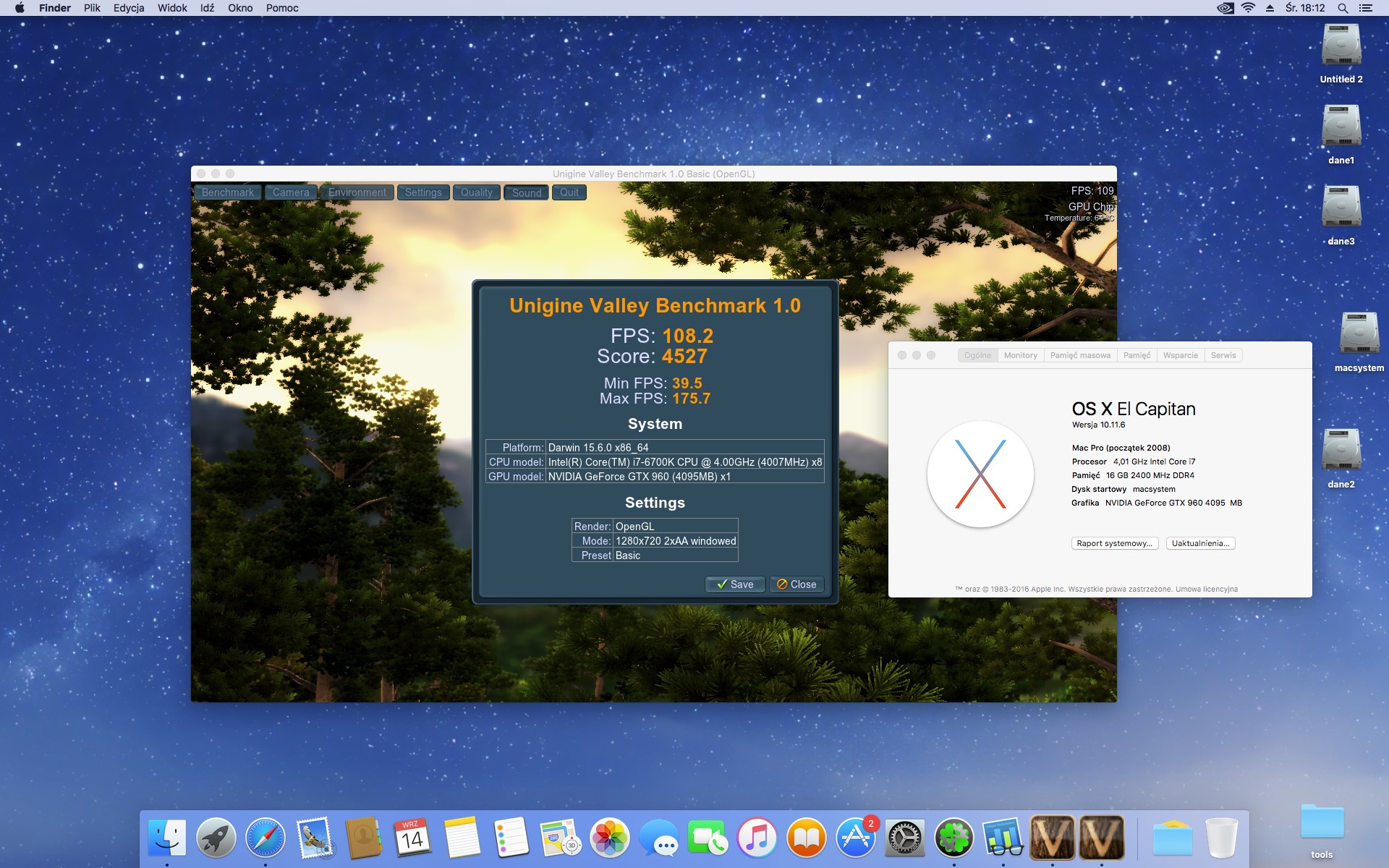
Task: Click the Spotlight search icon
Action: [x=1343, y=8]
